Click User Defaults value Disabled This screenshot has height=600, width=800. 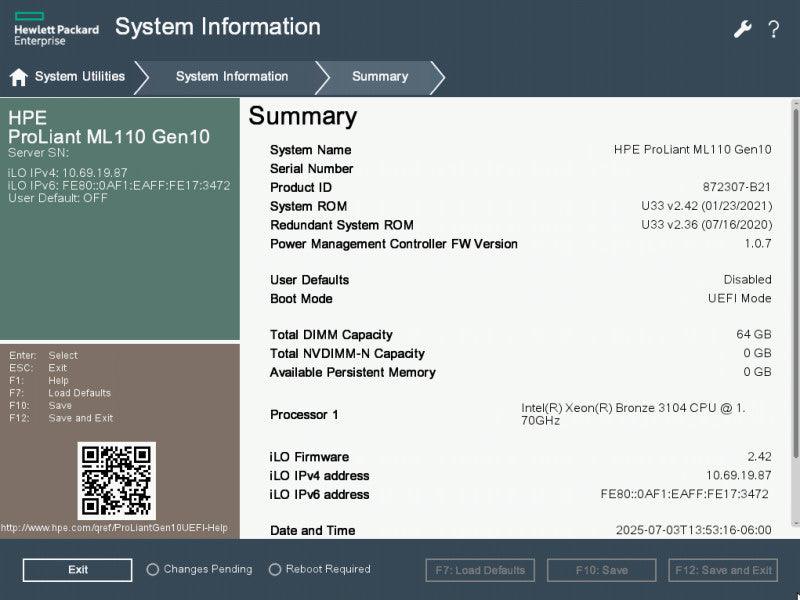[x=747, y=280]
